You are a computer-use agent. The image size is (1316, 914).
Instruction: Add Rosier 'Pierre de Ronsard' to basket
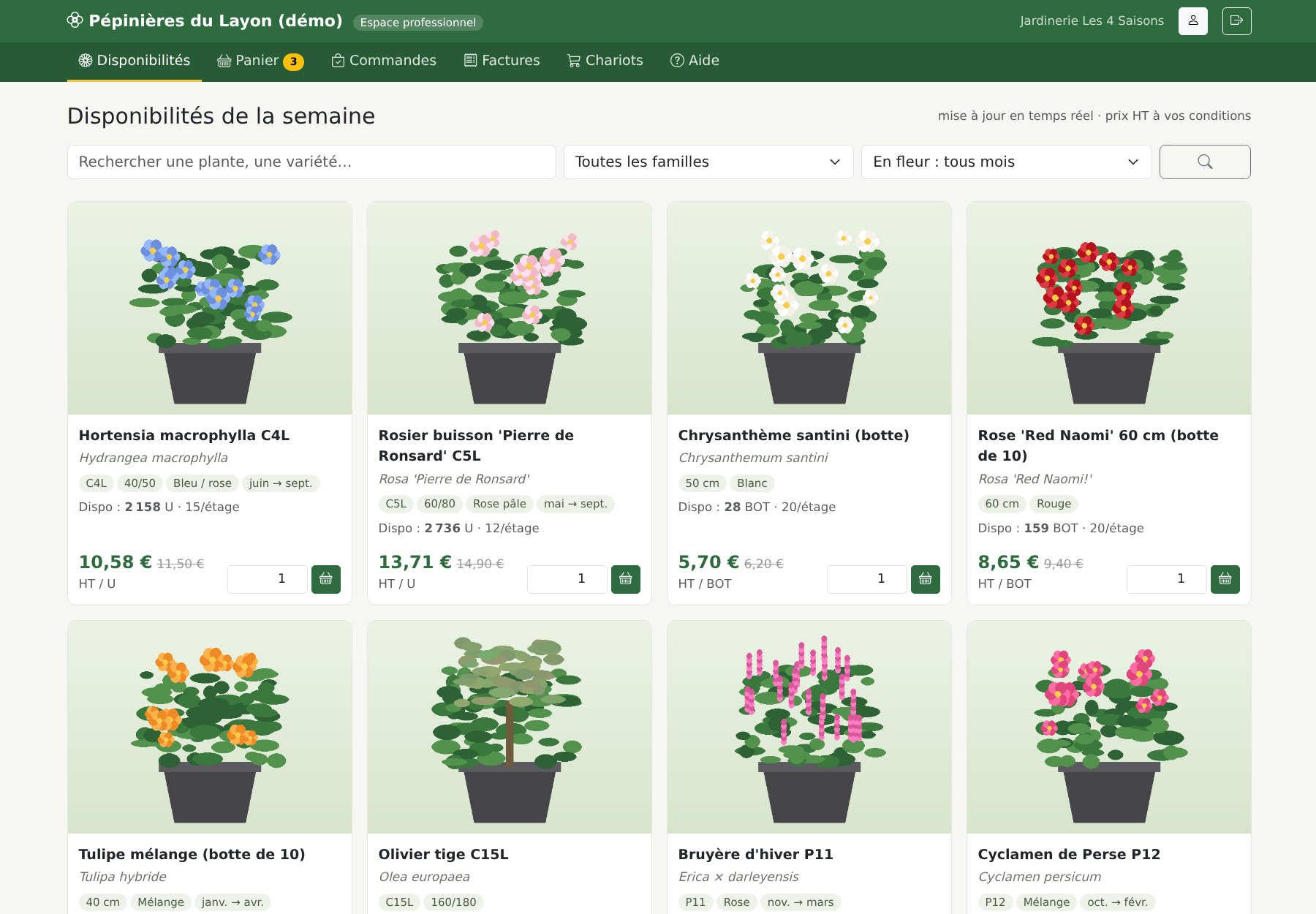pos(626,579)
